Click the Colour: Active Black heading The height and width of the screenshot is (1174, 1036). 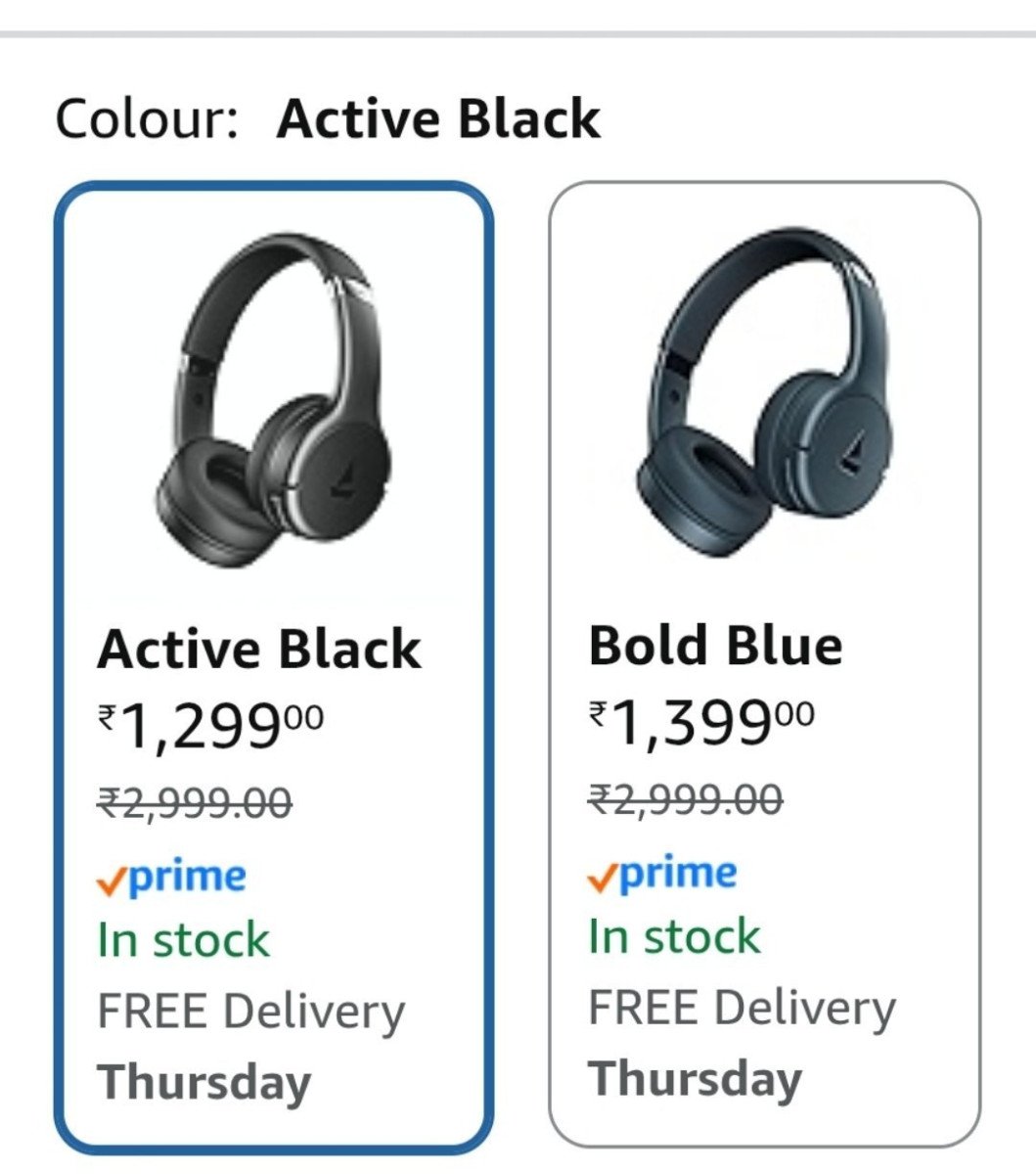pos(328,119)
